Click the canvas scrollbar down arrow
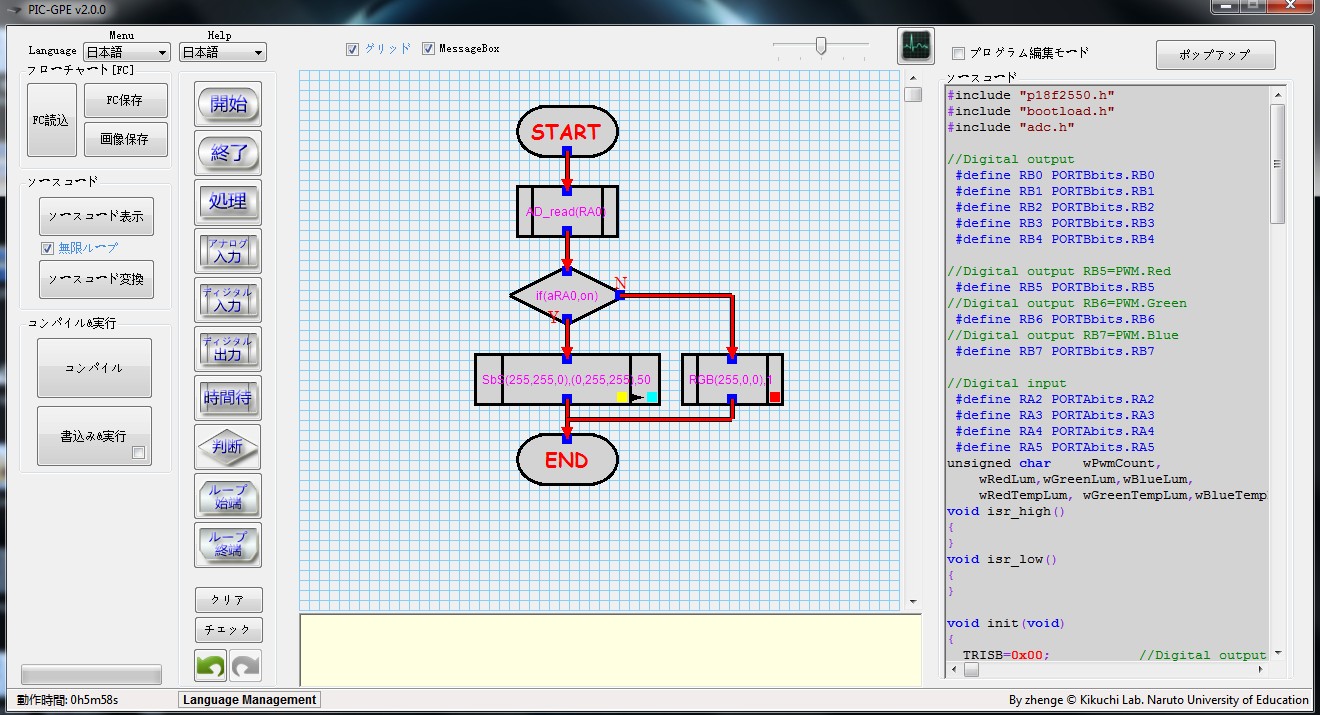The width and height of the screenshot is (1320, 715). click(913, 602)
